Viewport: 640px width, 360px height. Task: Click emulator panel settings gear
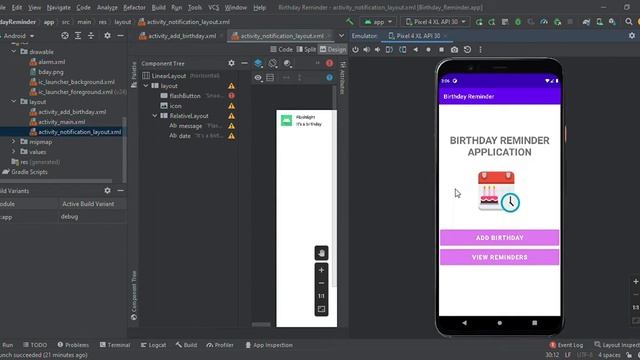pyautogui.click(x=632, y=36)
